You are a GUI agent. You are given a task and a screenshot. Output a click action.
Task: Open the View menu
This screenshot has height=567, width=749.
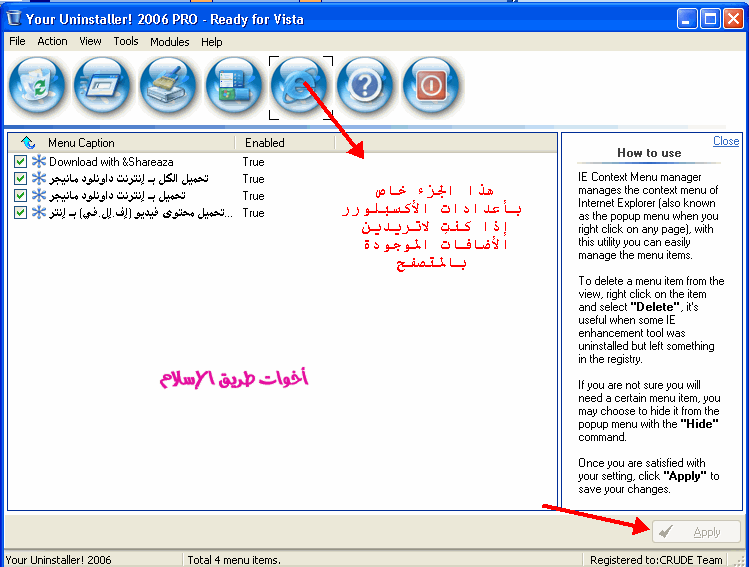click(90, 42)
